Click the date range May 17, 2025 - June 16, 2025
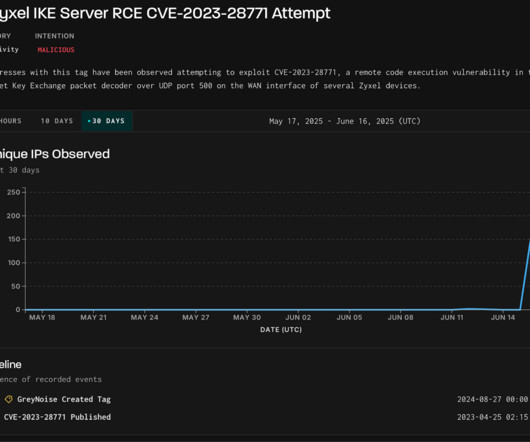Image resolution: width=530 pixels, height=442 pixels. tap(345, 121)
